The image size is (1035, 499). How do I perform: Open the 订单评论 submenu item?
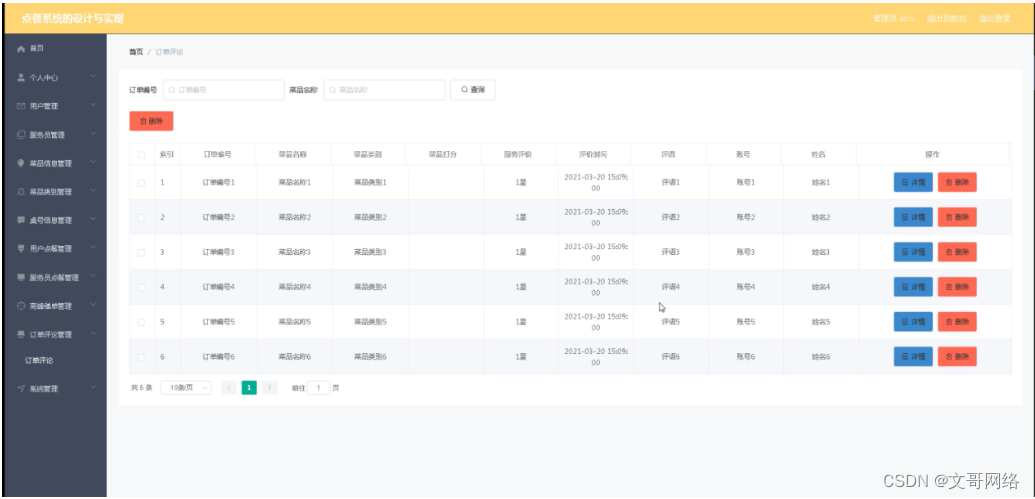pos(39,360)
